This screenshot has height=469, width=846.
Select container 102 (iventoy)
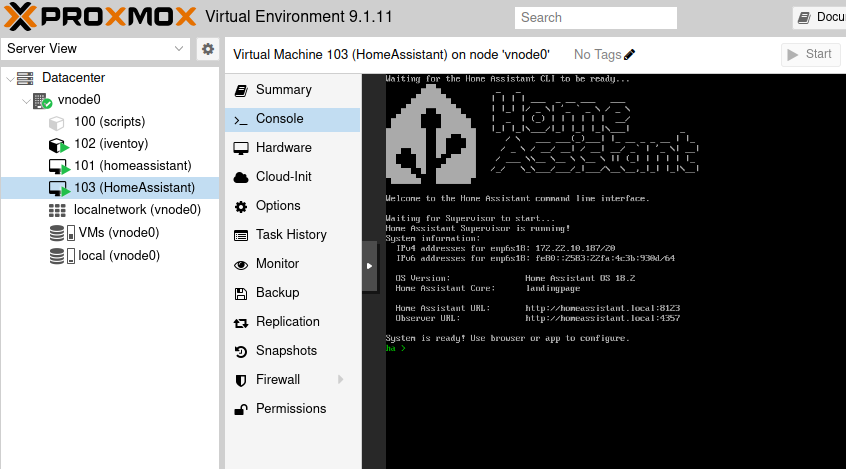pyautogui.click(x=111, y=144)
